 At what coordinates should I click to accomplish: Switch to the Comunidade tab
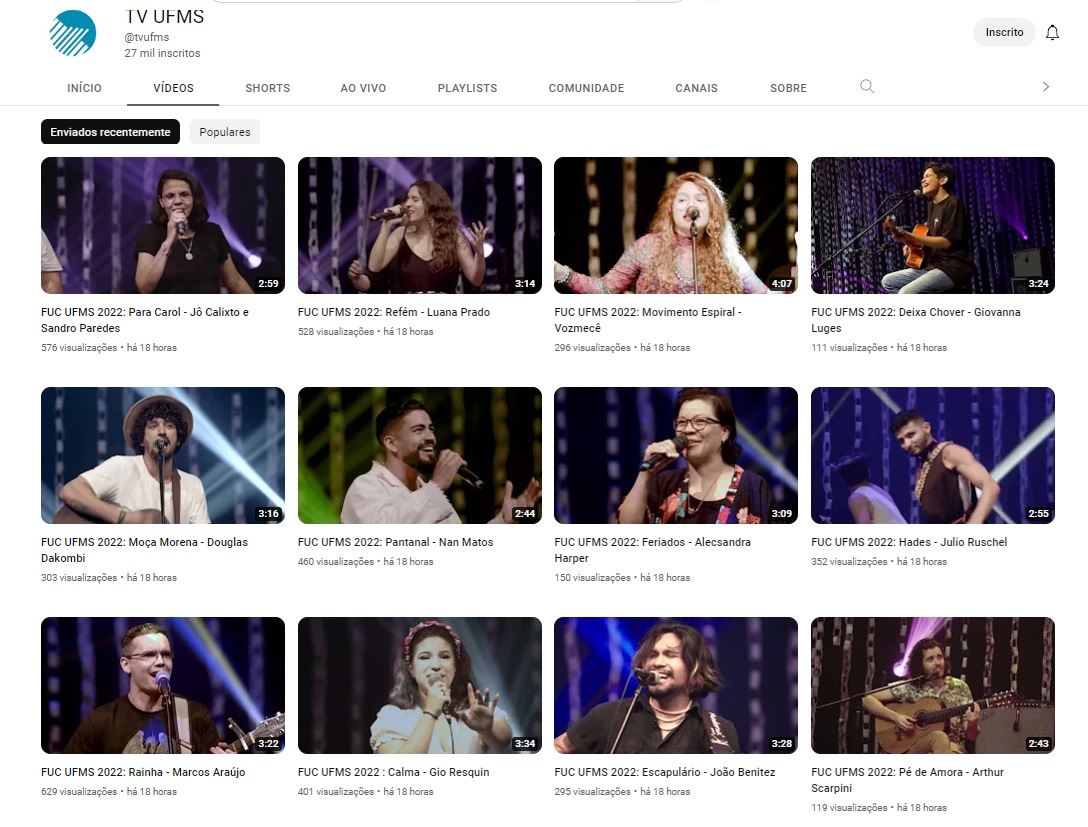click(x=586, y=88)
